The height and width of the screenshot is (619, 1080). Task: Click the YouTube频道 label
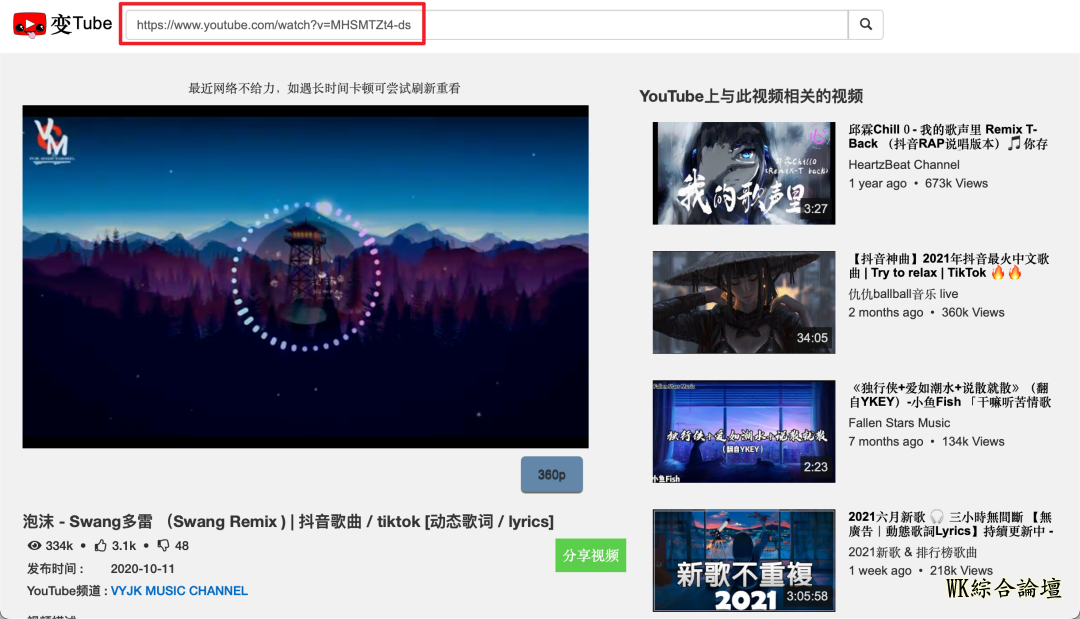click(x=68, y=591)
